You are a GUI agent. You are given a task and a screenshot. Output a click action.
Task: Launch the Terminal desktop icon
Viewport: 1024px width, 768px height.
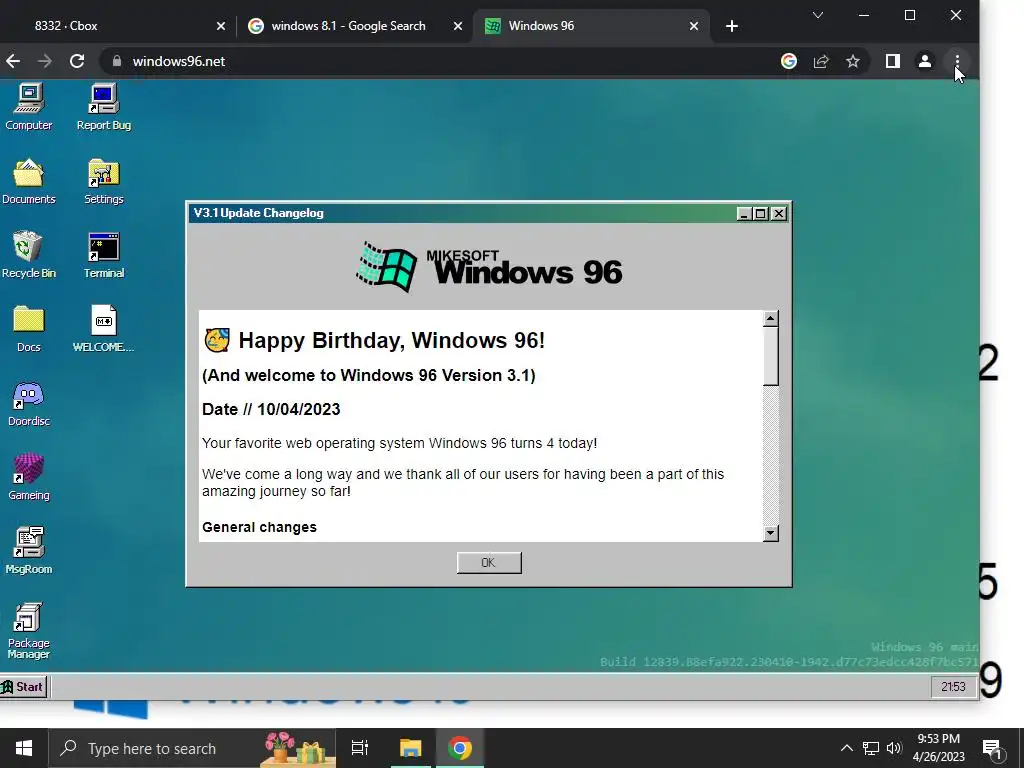(x=103, y=255)
